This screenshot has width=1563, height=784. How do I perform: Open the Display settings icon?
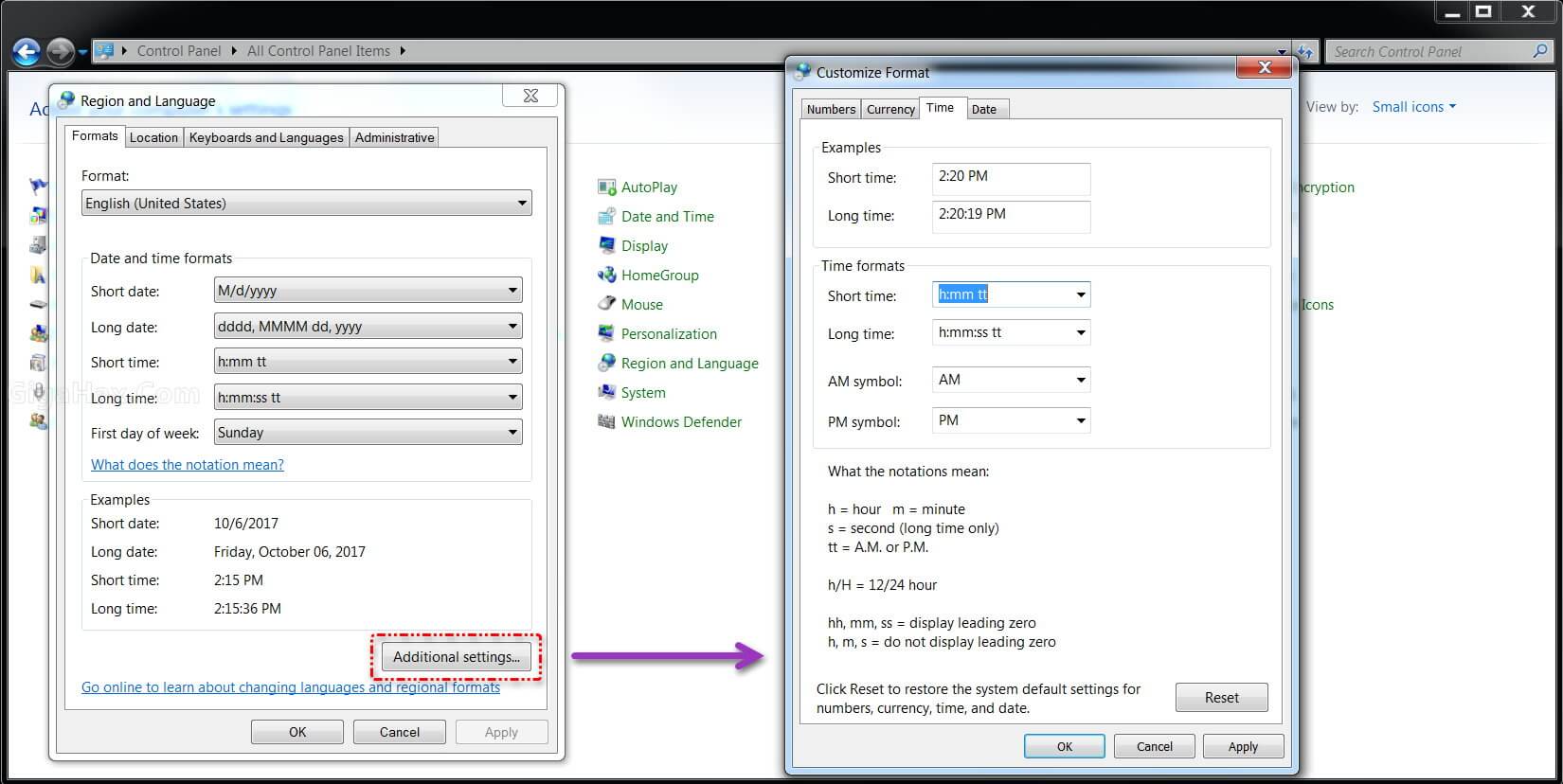(607, 246)
